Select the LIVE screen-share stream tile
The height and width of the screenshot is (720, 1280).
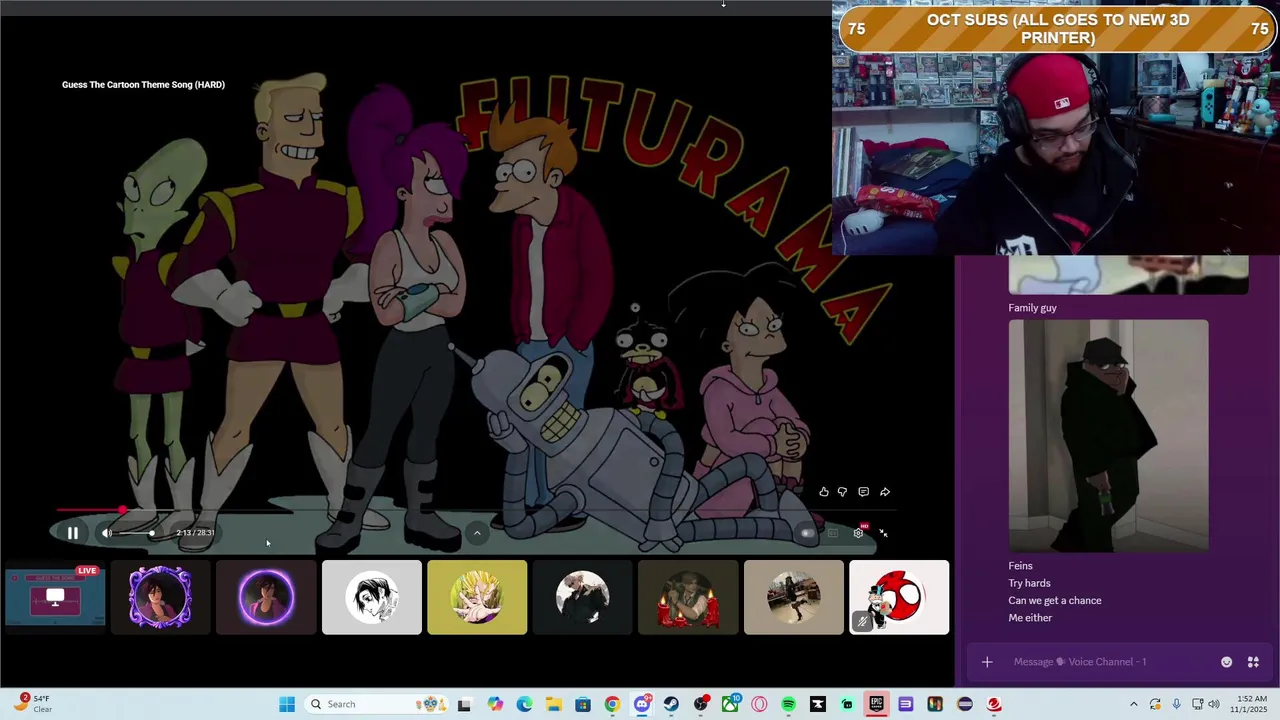(x=55, y=597)
